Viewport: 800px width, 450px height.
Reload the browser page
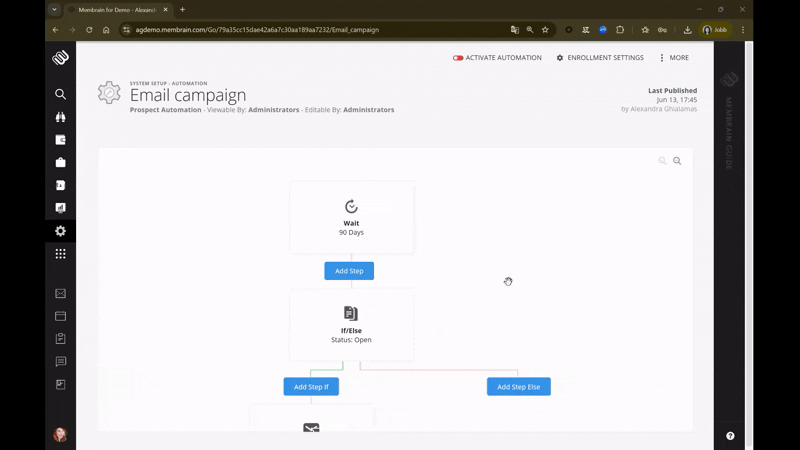pos(89,30)
